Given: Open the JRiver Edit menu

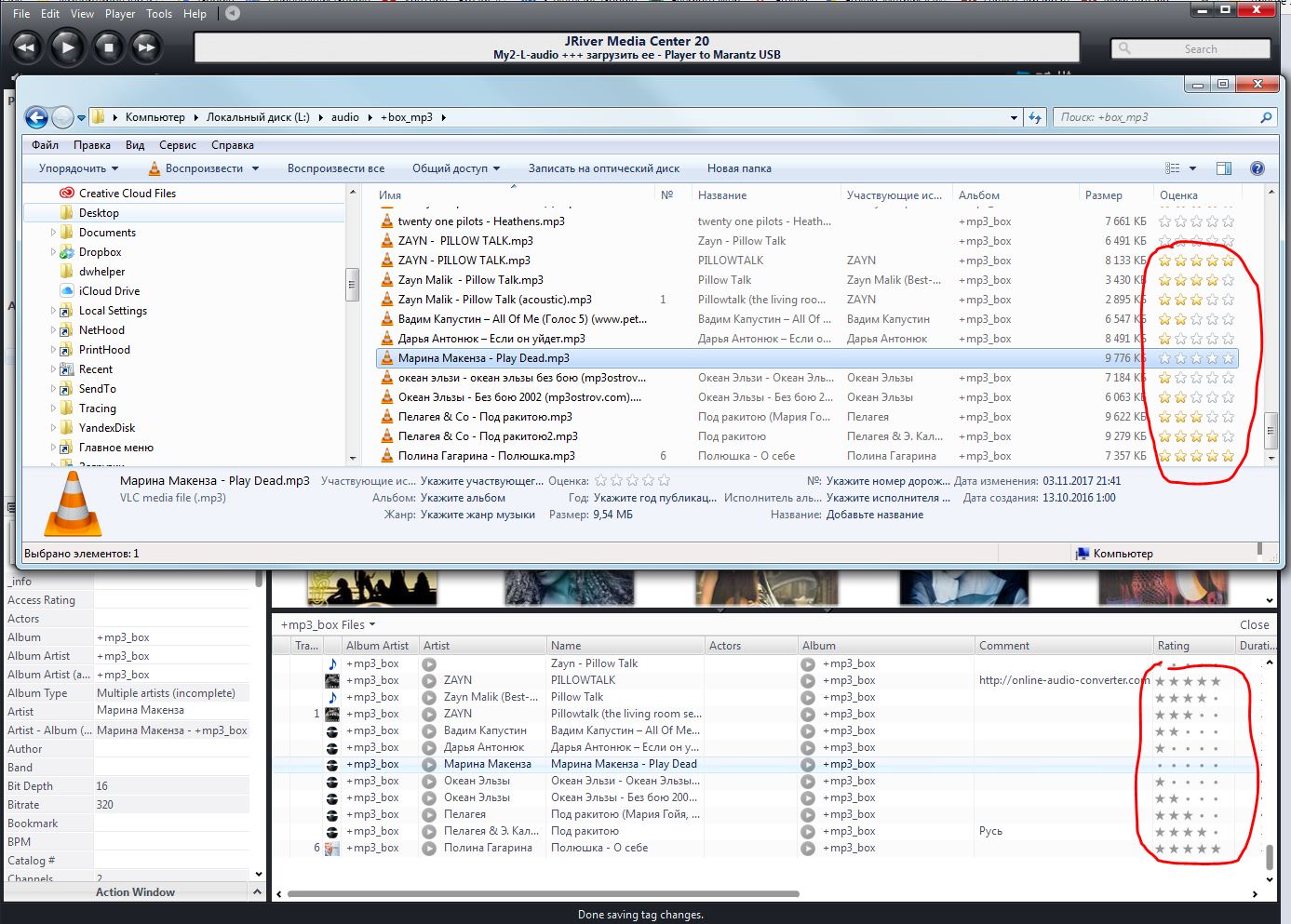Looking at the screenshot, I should click(50, 14).
